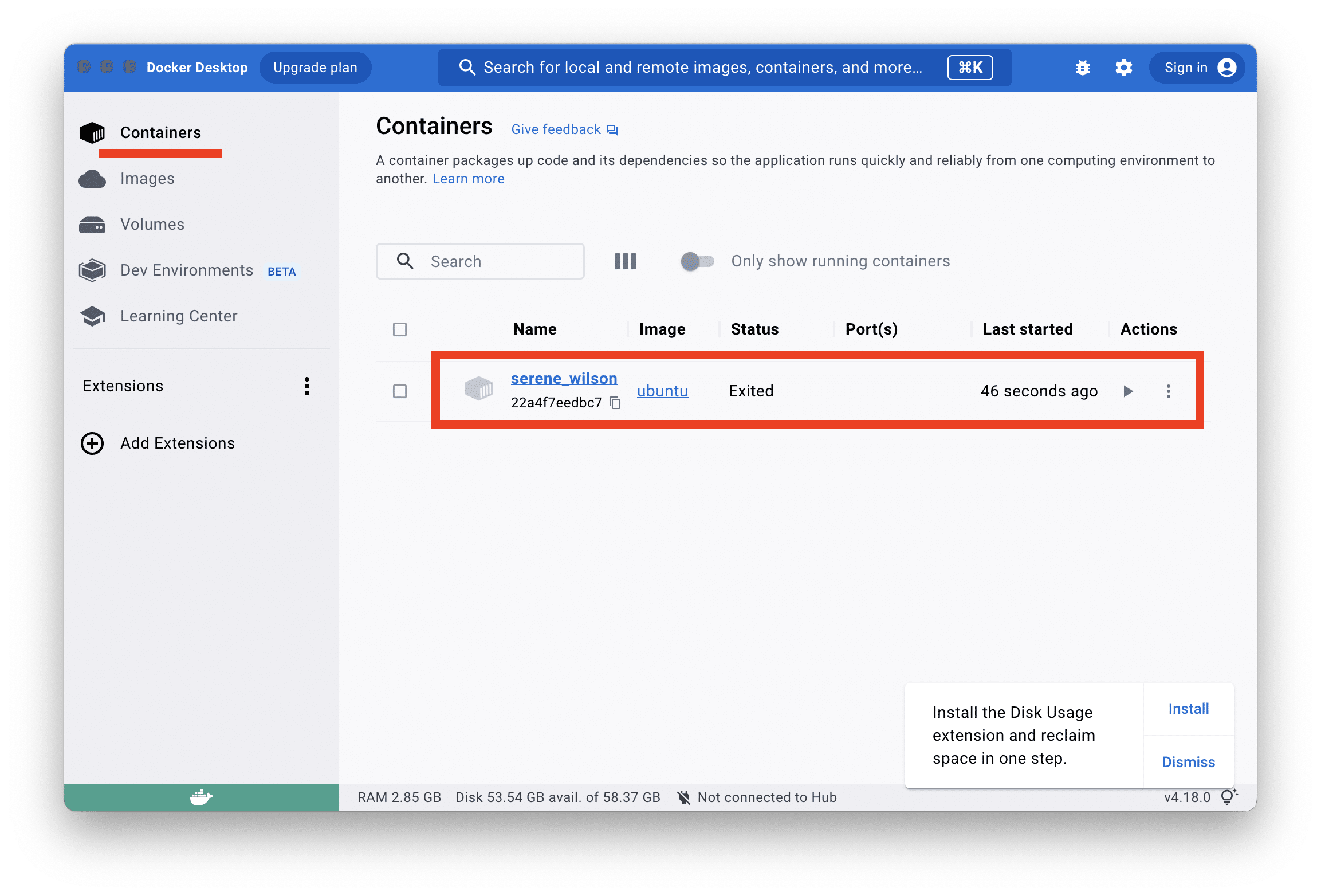Image resolution: width=1321 pixels, height=896 pixels.
Task: Click the Extensions section label
Action: [123, 386]
